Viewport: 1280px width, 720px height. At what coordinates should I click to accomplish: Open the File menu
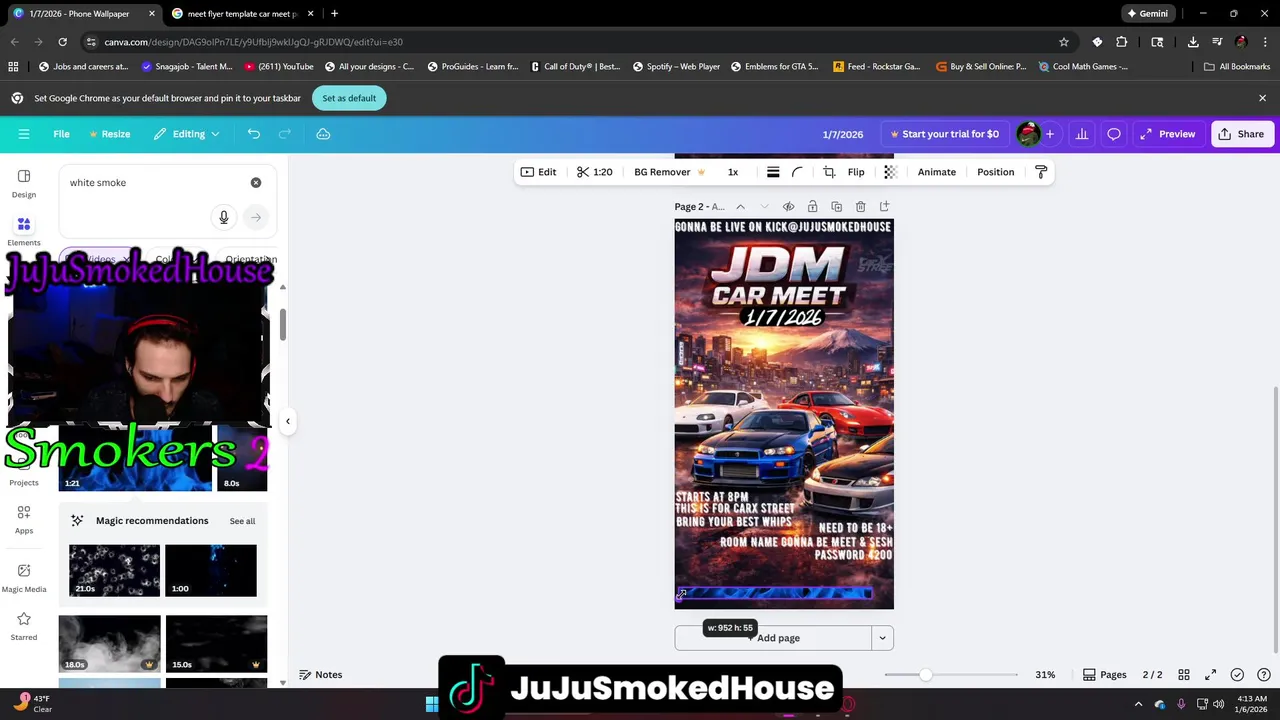coord(61,134)
